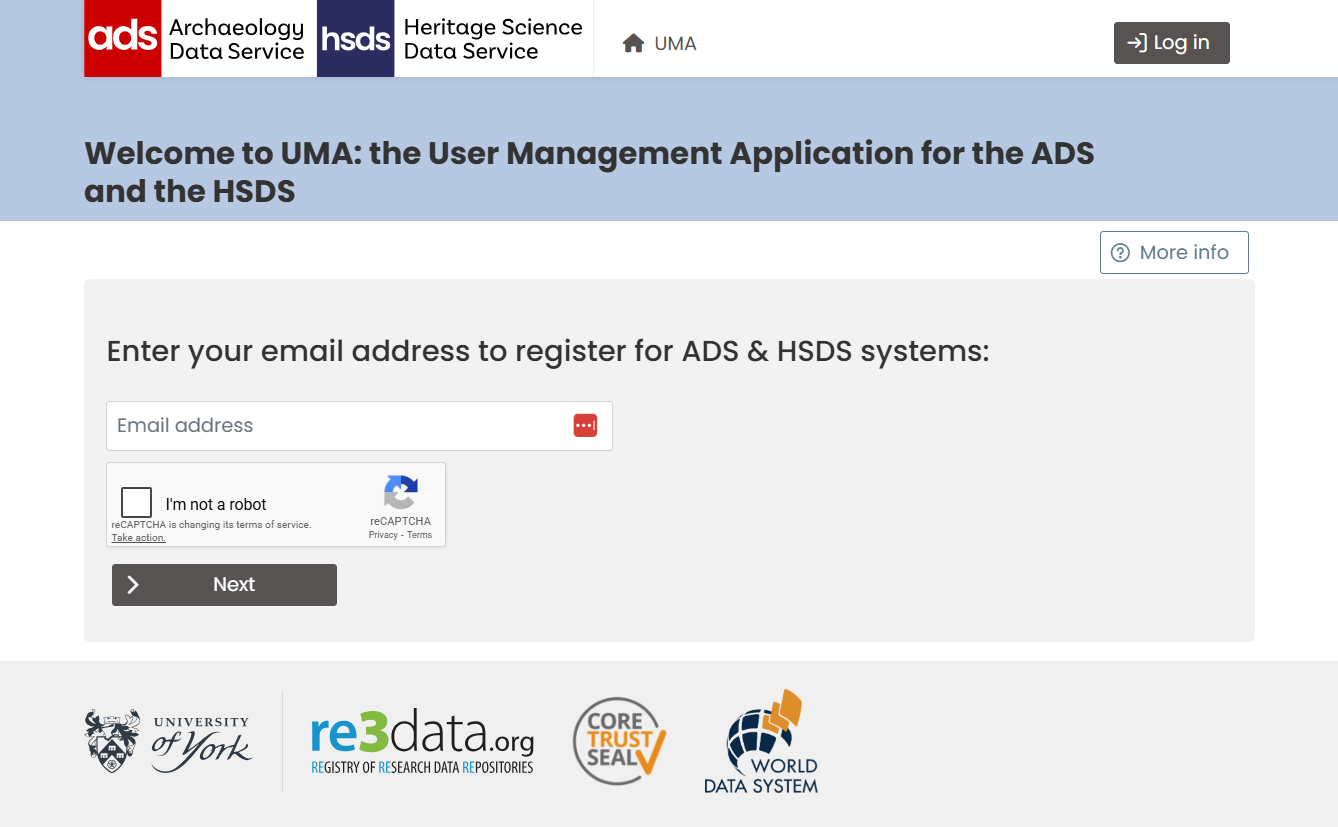
Task: Click the red envelope icon in email field
Action: click(x=585, y=425)
